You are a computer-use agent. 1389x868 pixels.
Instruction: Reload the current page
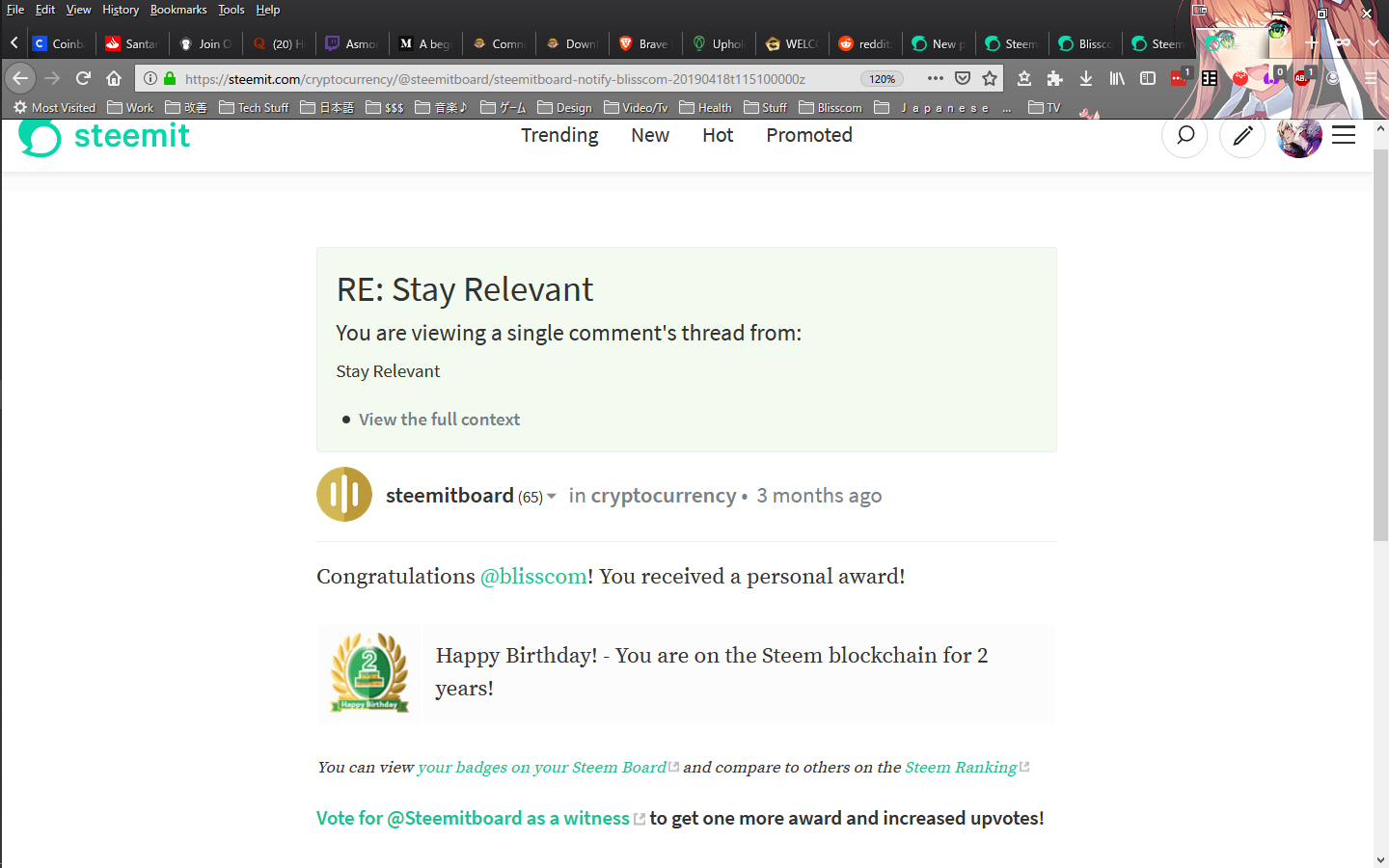(x=83, y=79)
